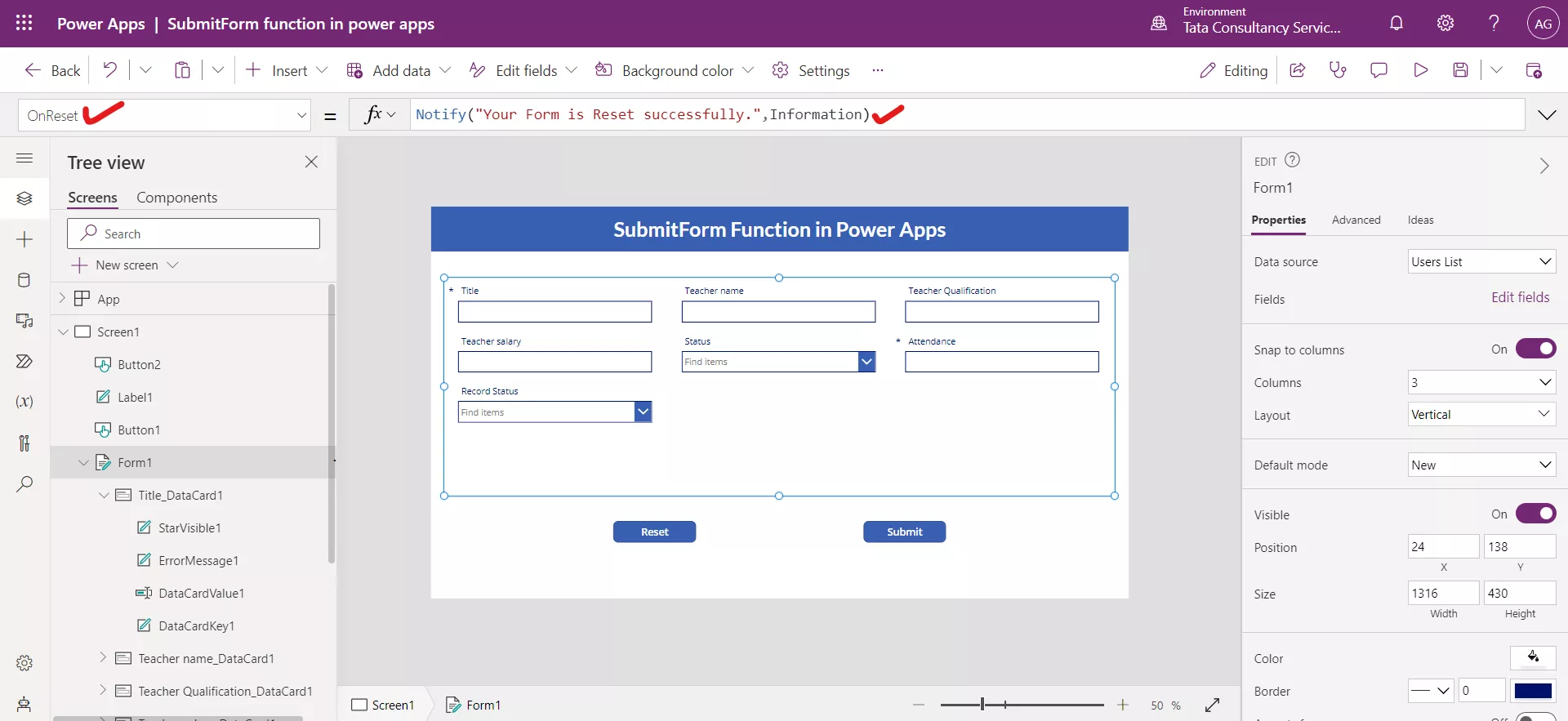Open the dark blue border color swatch
Image resolution: width=1568 pixels, height=721 pixels.
[1533, 691]
